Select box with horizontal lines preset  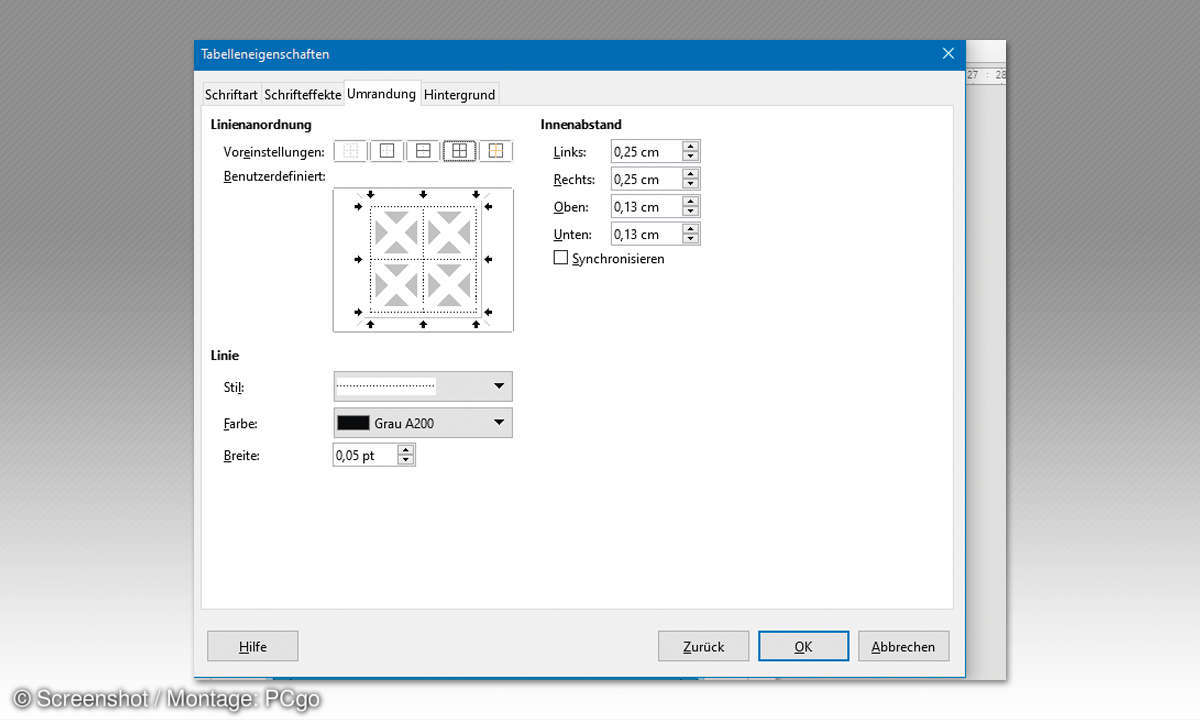pyautogui.click(x=423, y=151)
